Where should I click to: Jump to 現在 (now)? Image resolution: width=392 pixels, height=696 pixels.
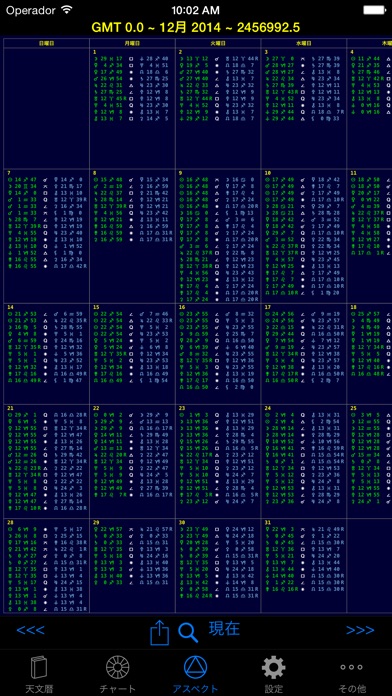(x=224, y=628)
